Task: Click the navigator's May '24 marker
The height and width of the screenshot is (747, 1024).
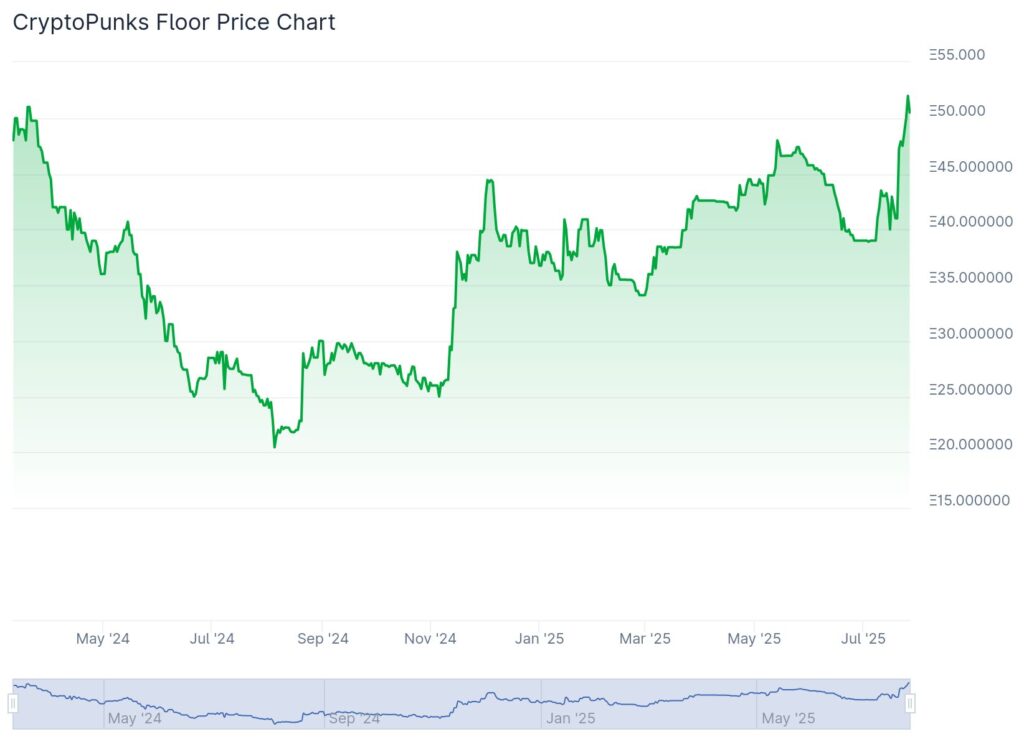Action: [x=135, y=718]
